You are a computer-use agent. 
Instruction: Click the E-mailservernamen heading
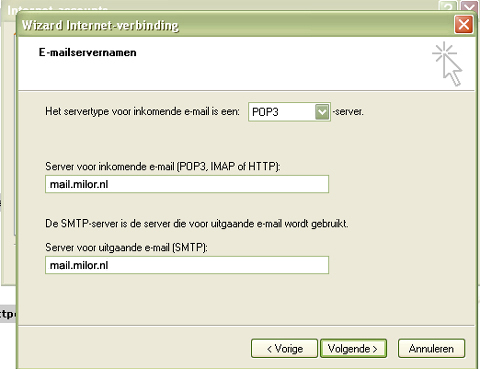(x=88, y=53)
